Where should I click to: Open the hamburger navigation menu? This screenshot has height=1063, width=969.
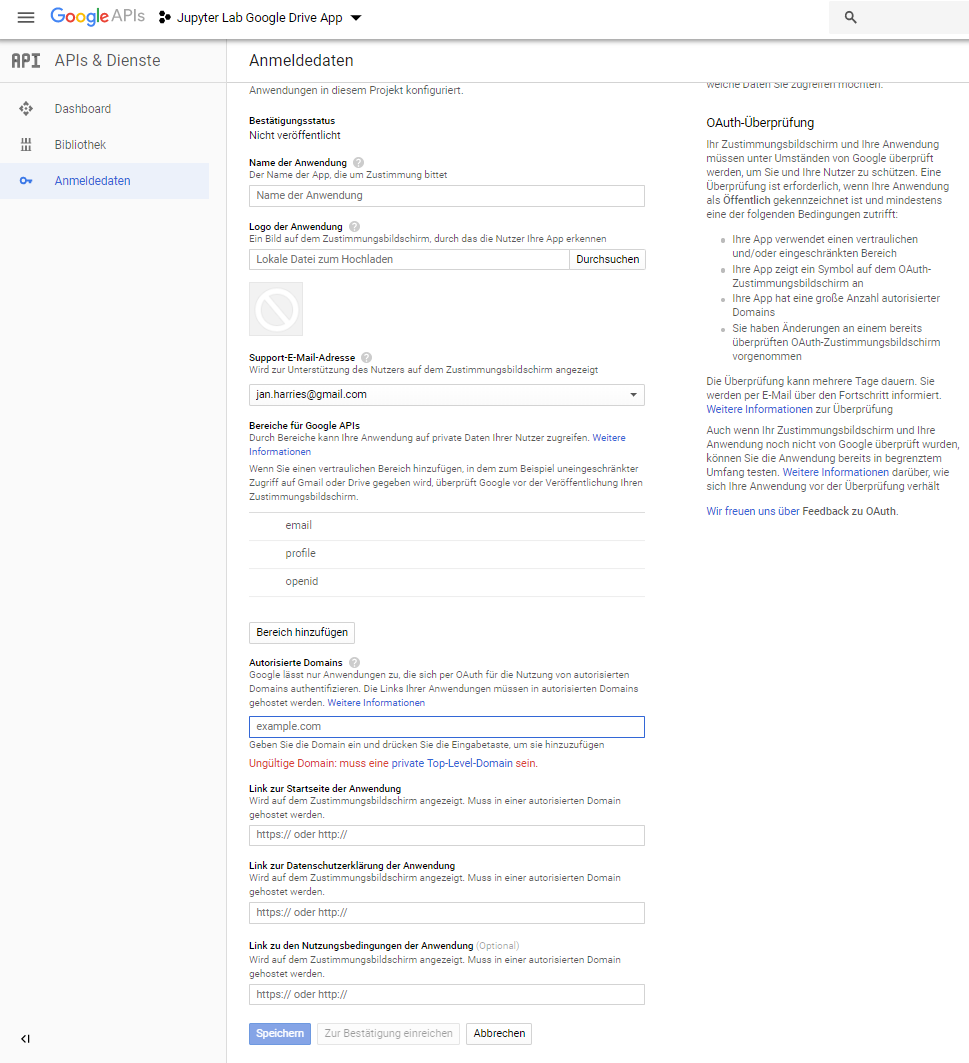(x=26, y=18)
